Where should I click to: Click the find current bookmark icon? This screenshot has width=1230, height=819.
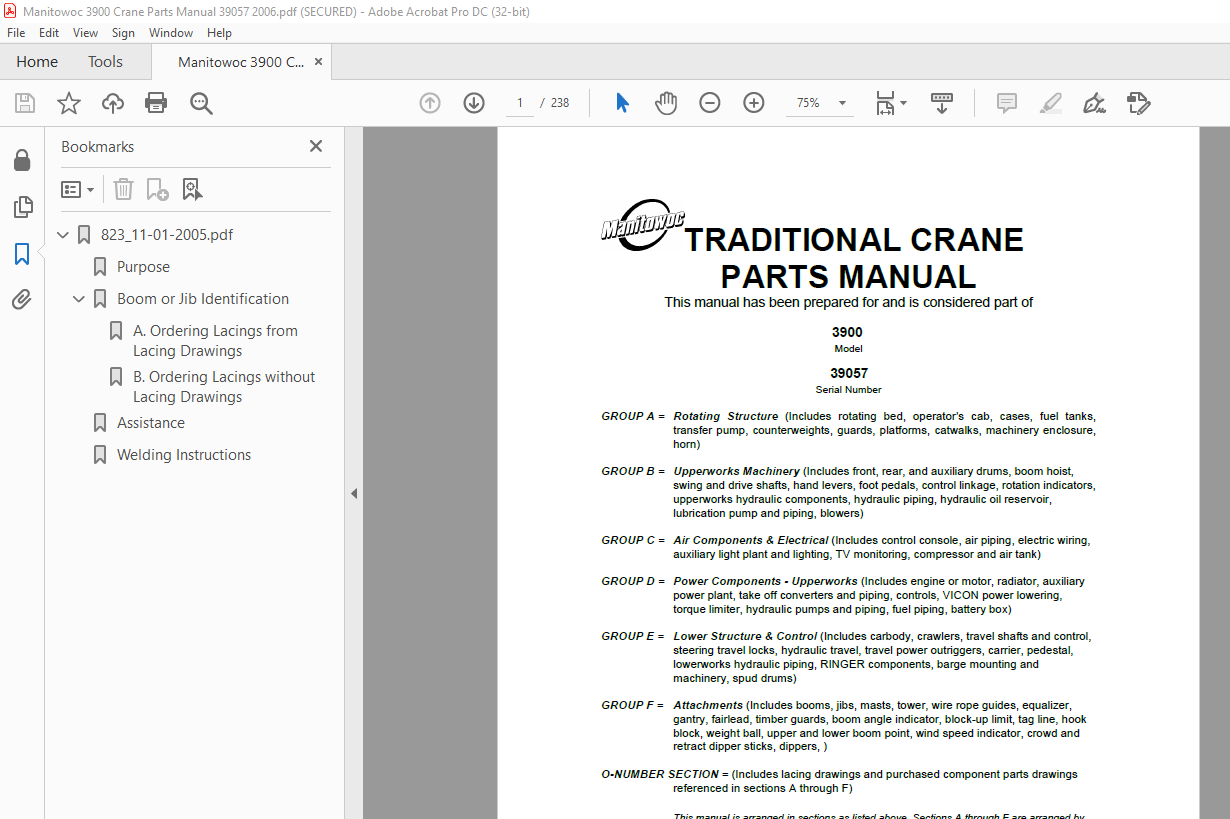(x=192, y=189)
